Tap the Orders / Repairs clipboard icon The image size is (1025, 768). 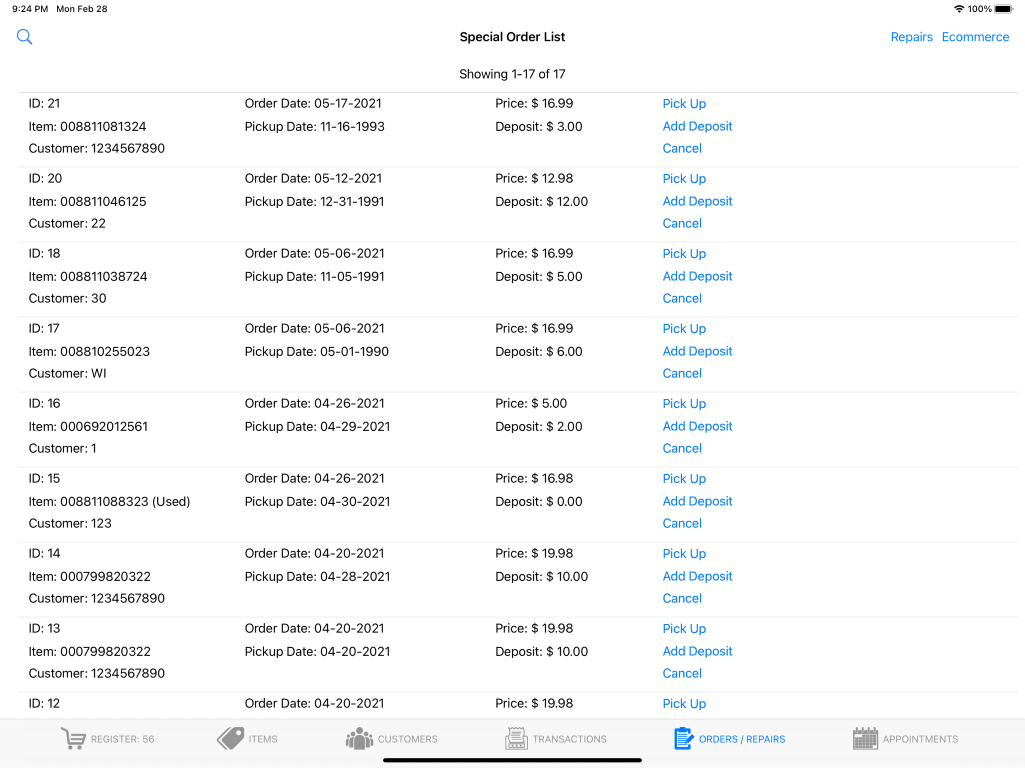point(684,739)
